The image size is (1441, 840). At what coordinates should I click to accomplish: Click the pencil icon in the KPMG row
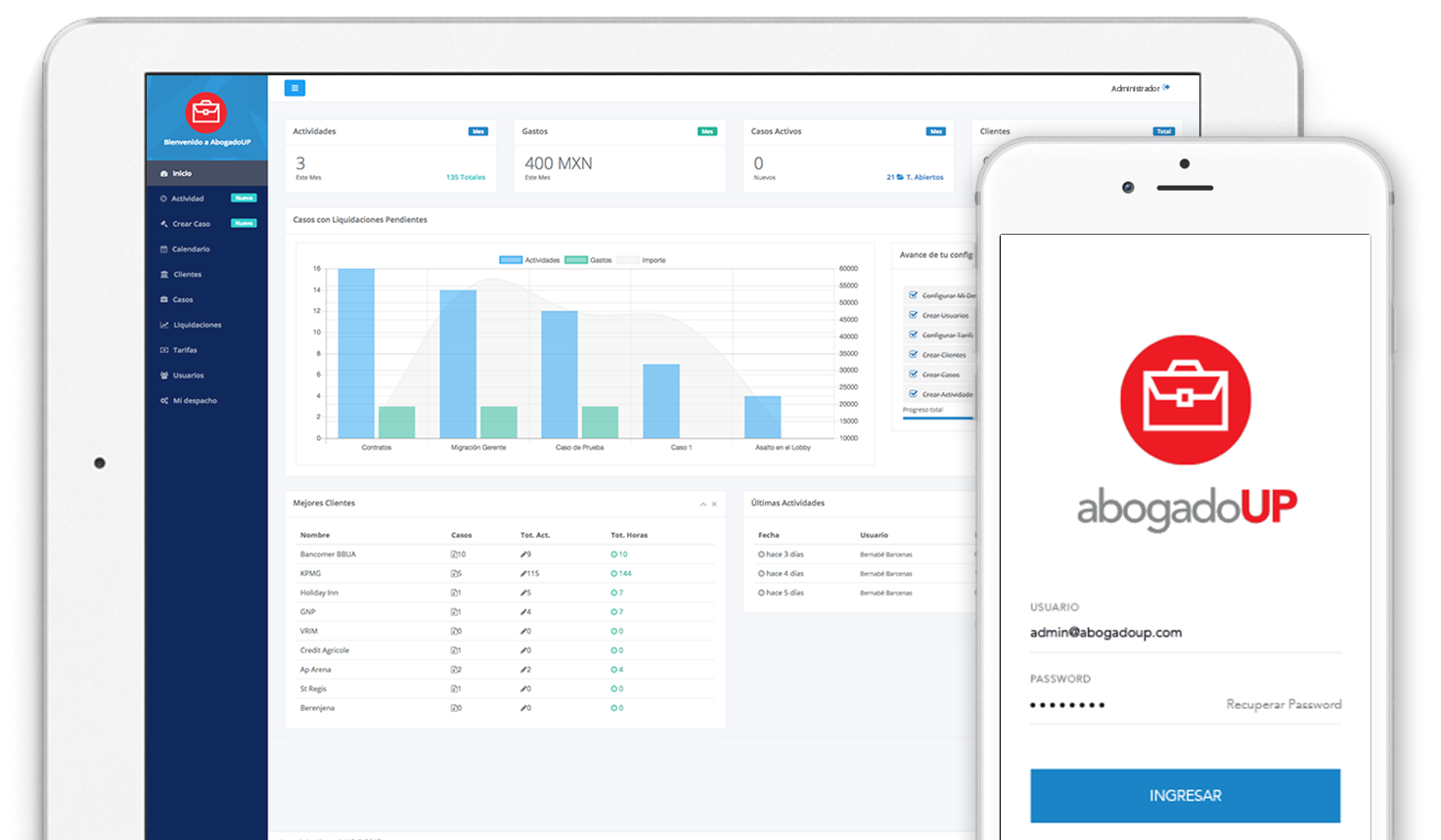[x=523, y=574]
